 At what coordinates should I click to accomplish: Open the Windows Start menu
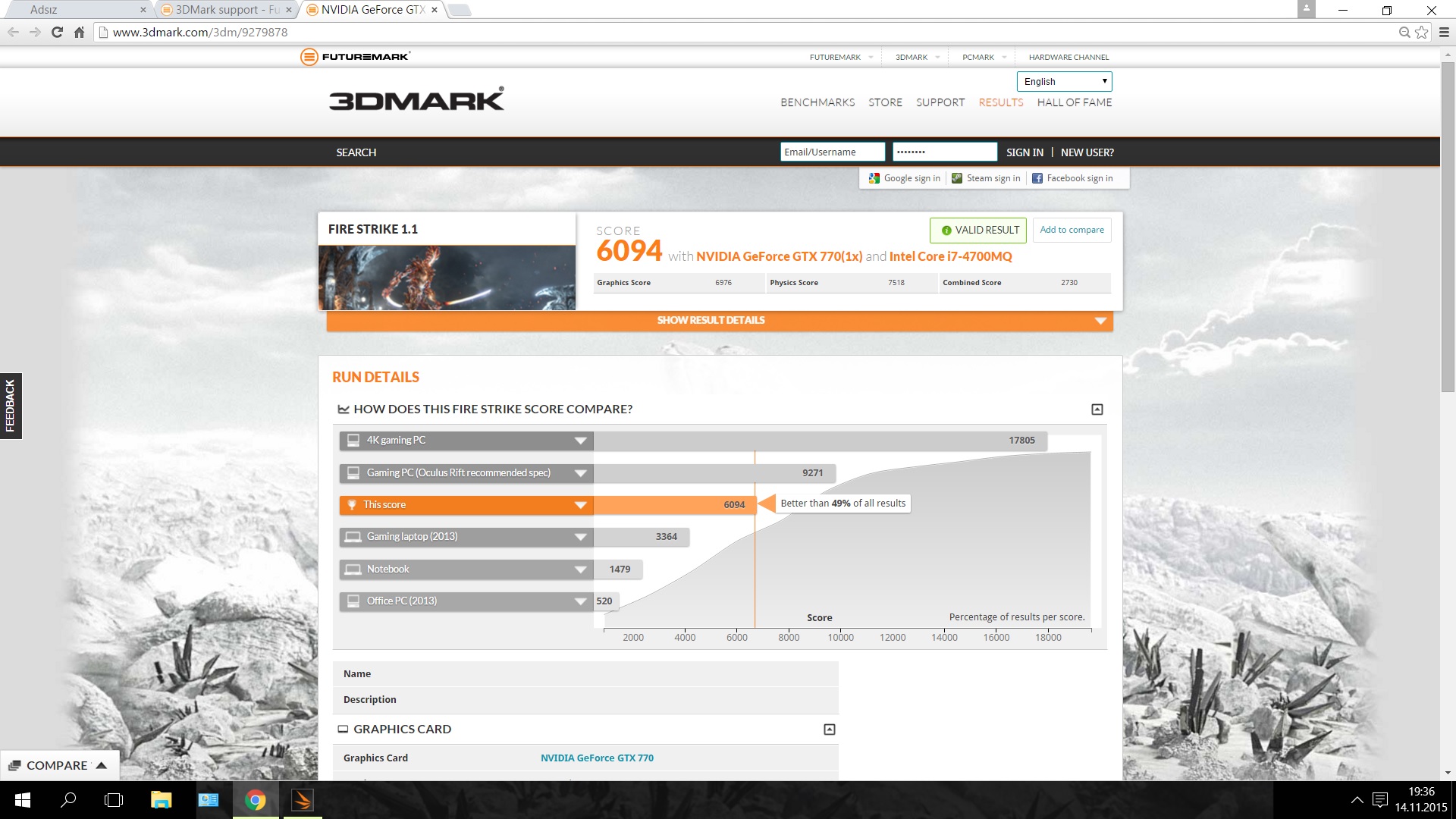[23, 800]
